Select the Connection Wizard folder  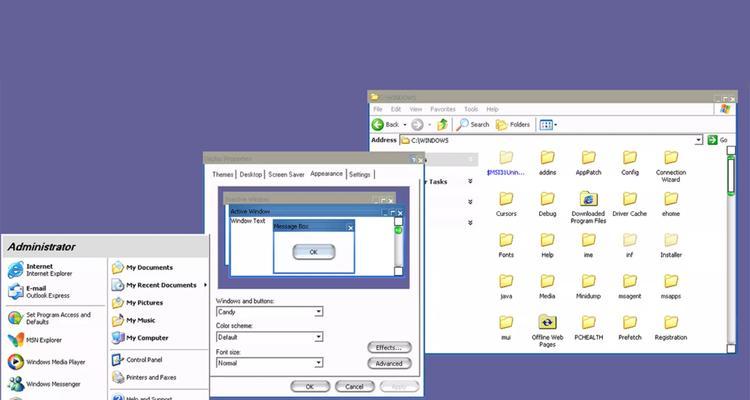pyautogui.click(x=671, y=167)
